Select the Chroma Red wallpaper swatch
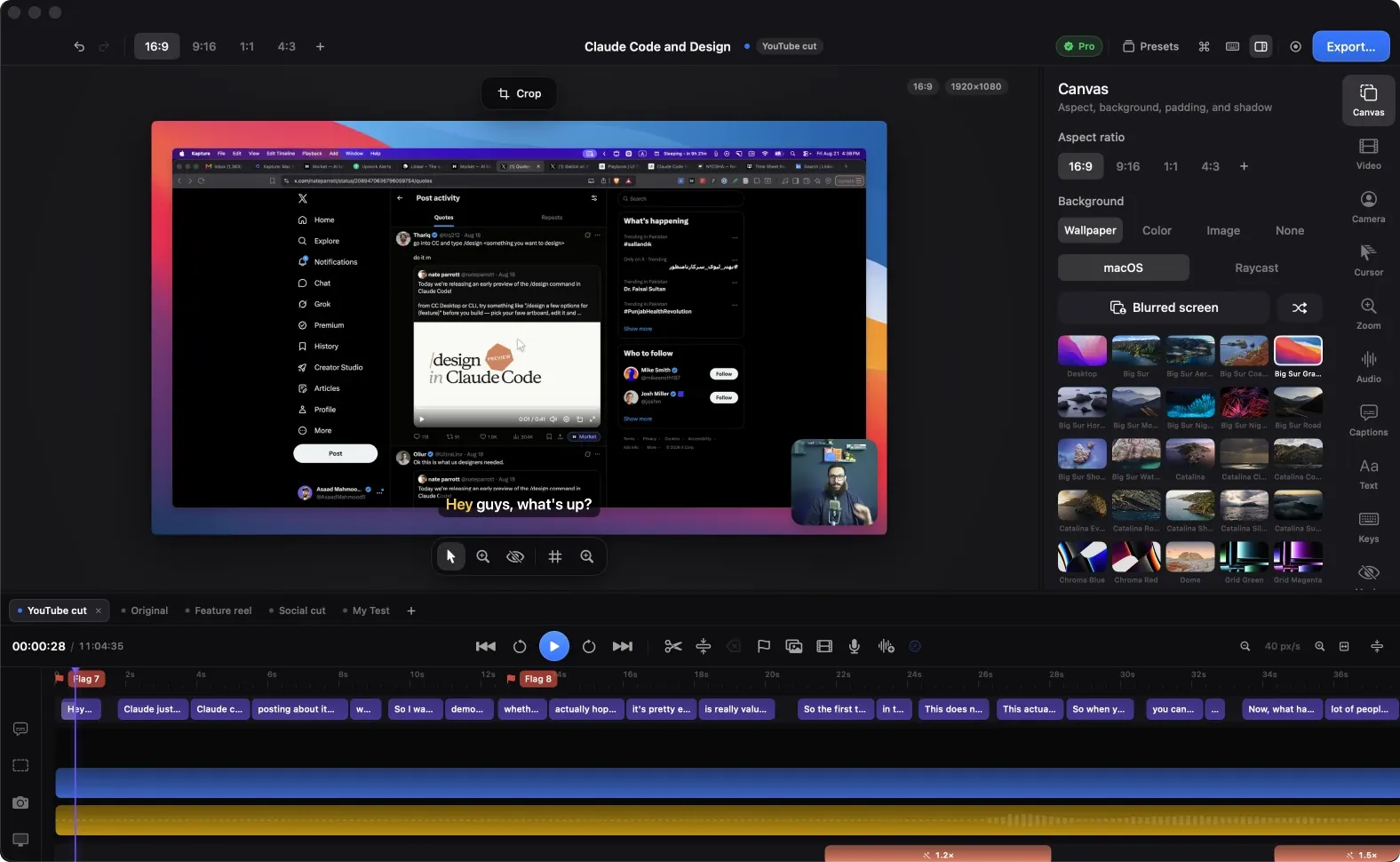The image size is (1400, 862). [1135, 558]
